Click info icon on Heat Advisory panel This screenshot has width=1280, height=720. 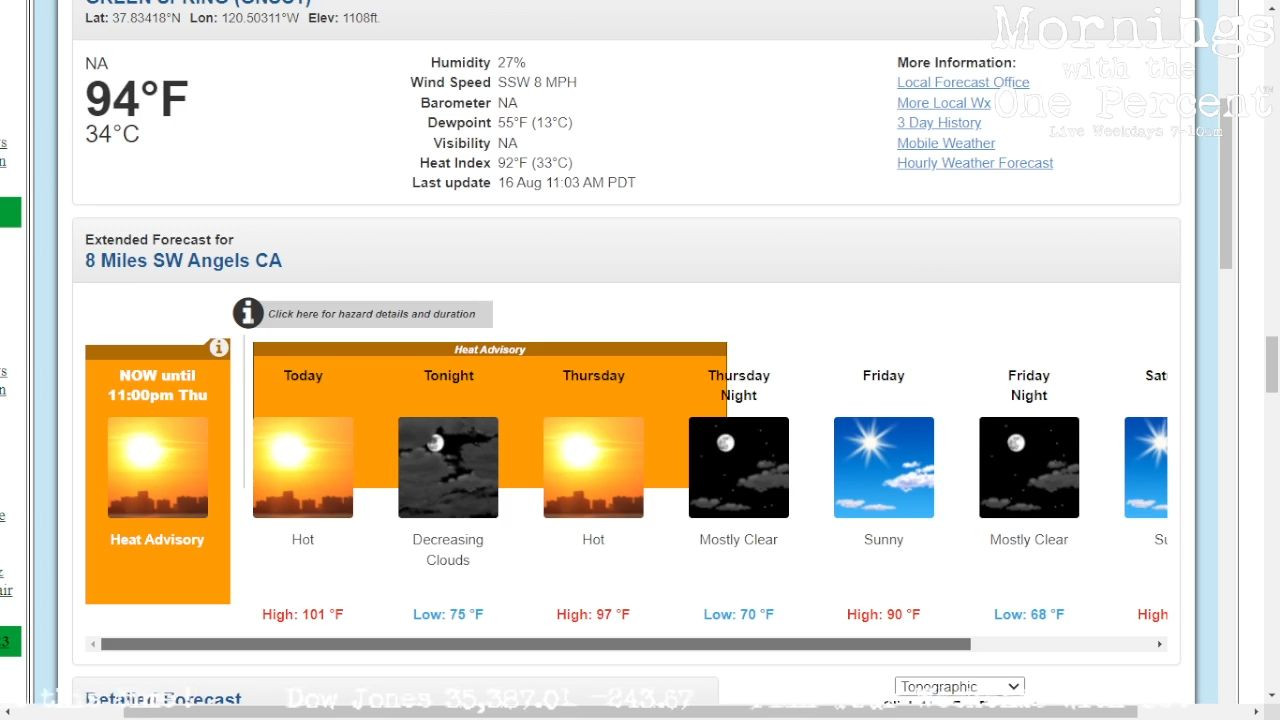pyautogui.click(x=218, y=348)
